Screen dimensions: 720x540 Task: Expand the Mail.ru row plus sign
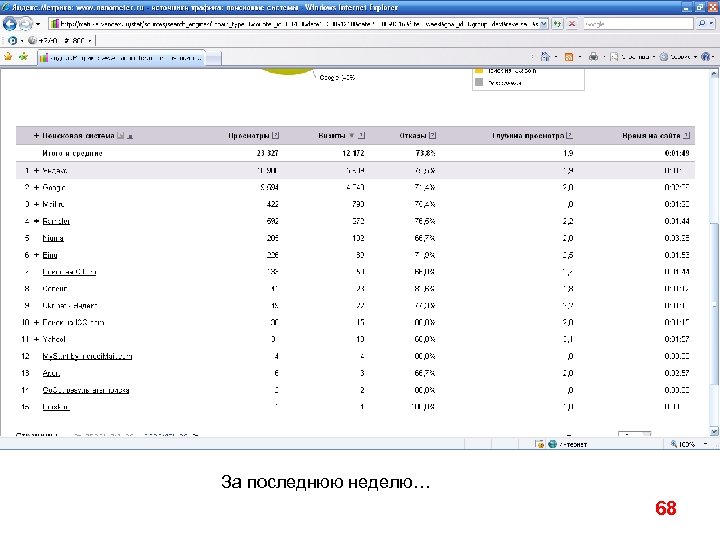coord(36,204)
